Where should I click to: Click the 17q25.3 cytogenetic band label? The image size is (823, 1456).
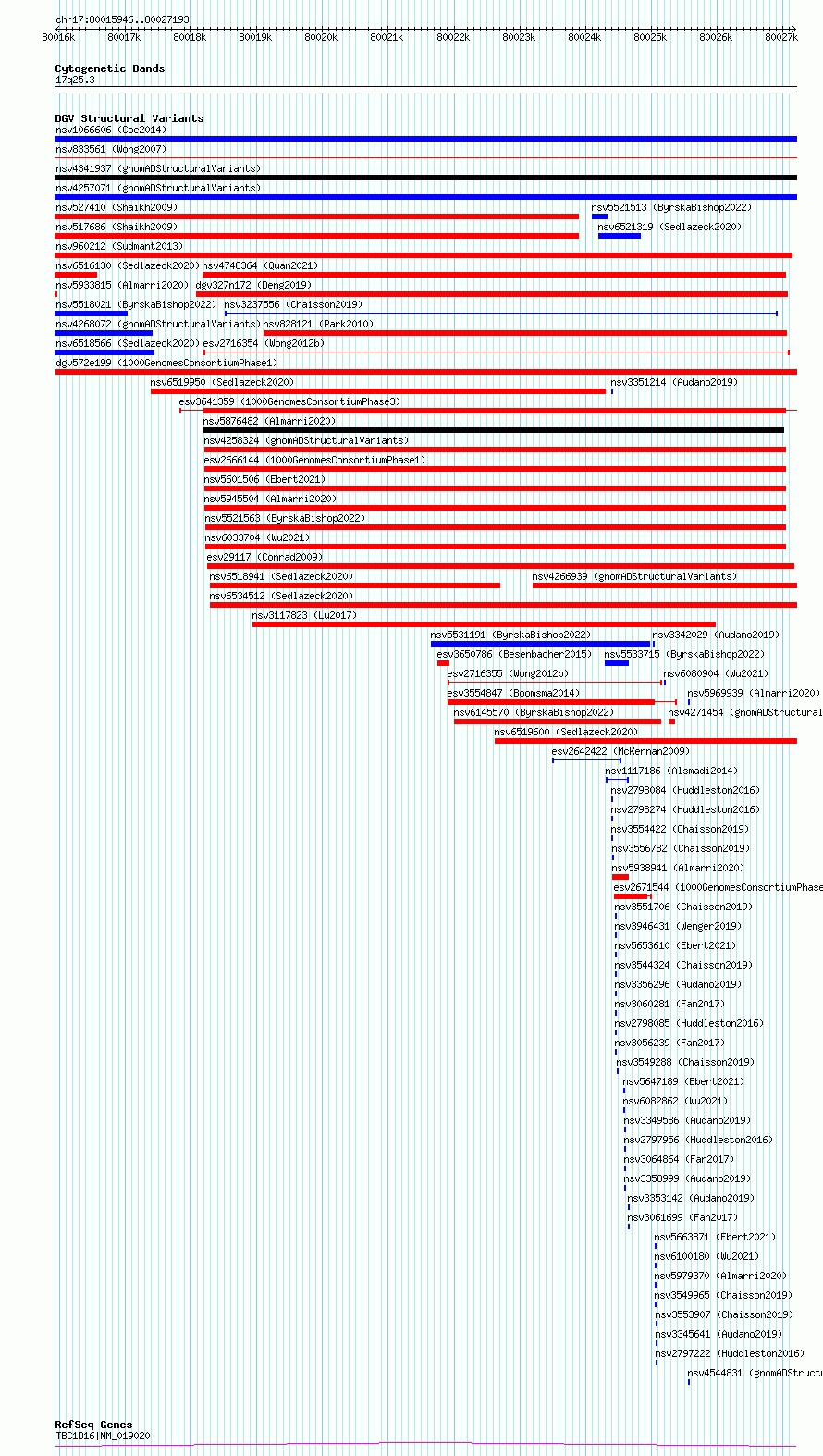tap(75, 80)
